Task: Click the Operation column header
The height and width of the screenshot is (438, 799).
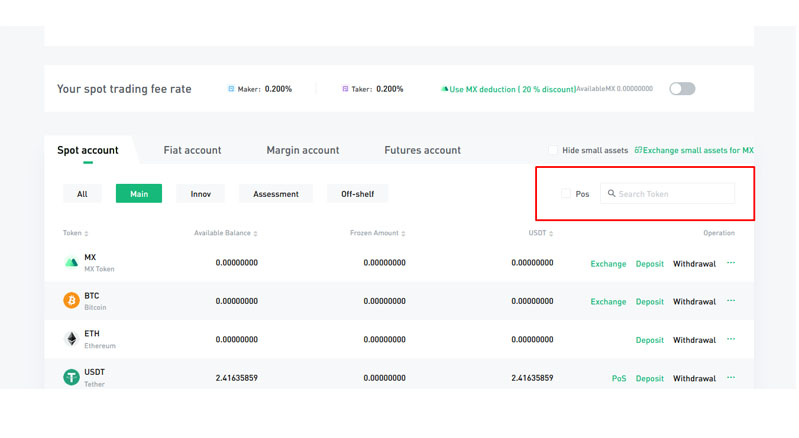Action: (x=719, y=233)
